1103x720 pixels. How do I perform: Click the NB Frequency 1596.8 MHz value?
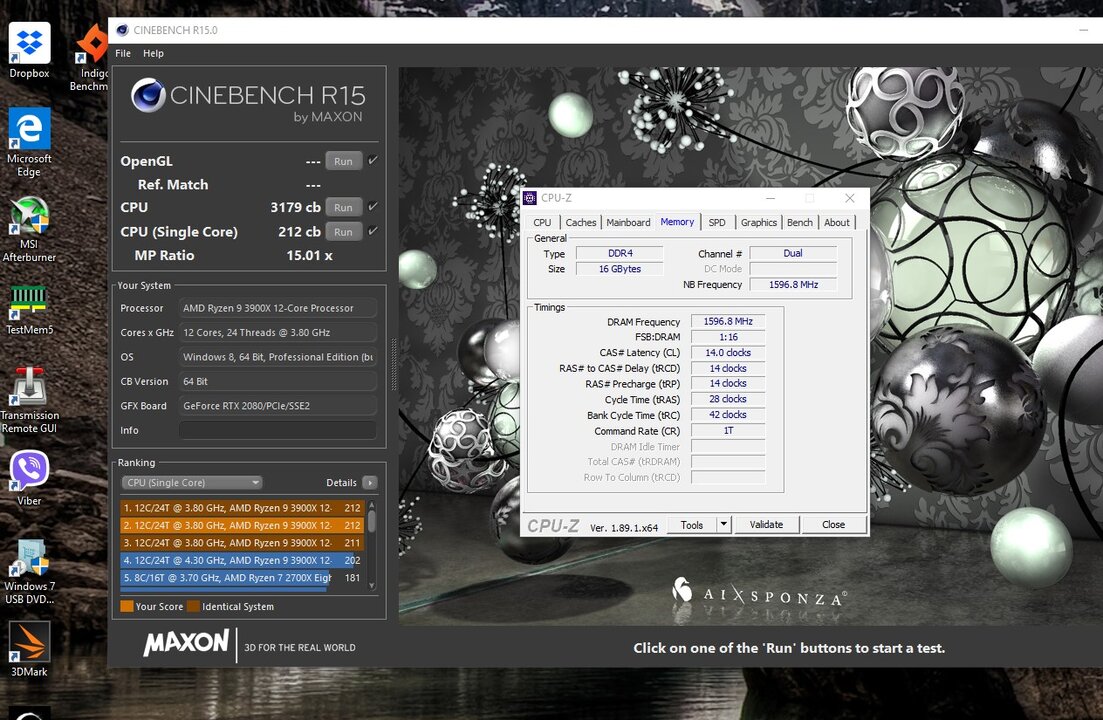click(793, 285)
